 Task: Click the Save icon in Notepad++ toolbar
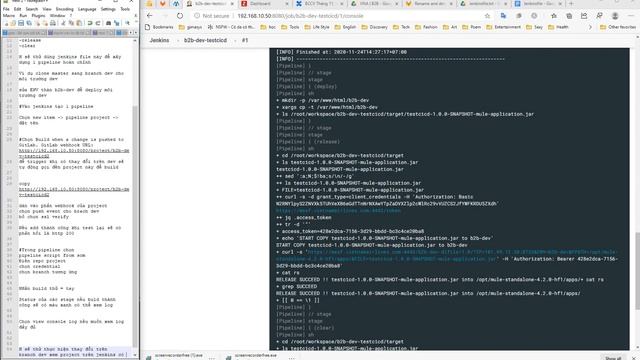[x=21, y=23]
